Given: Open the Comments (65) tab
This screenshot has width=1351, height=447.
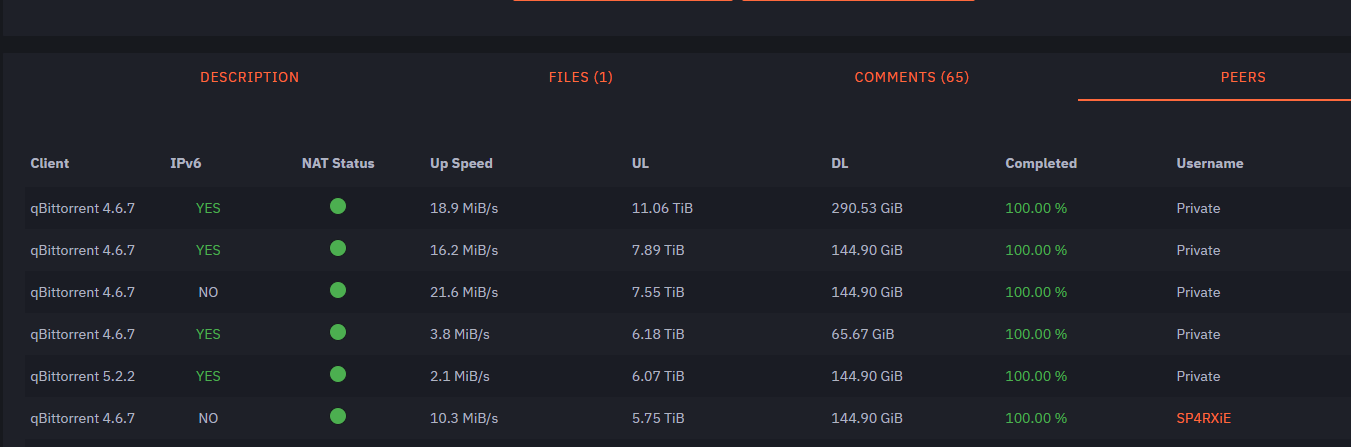Looking at the screenshot, I should coord(912,77).
